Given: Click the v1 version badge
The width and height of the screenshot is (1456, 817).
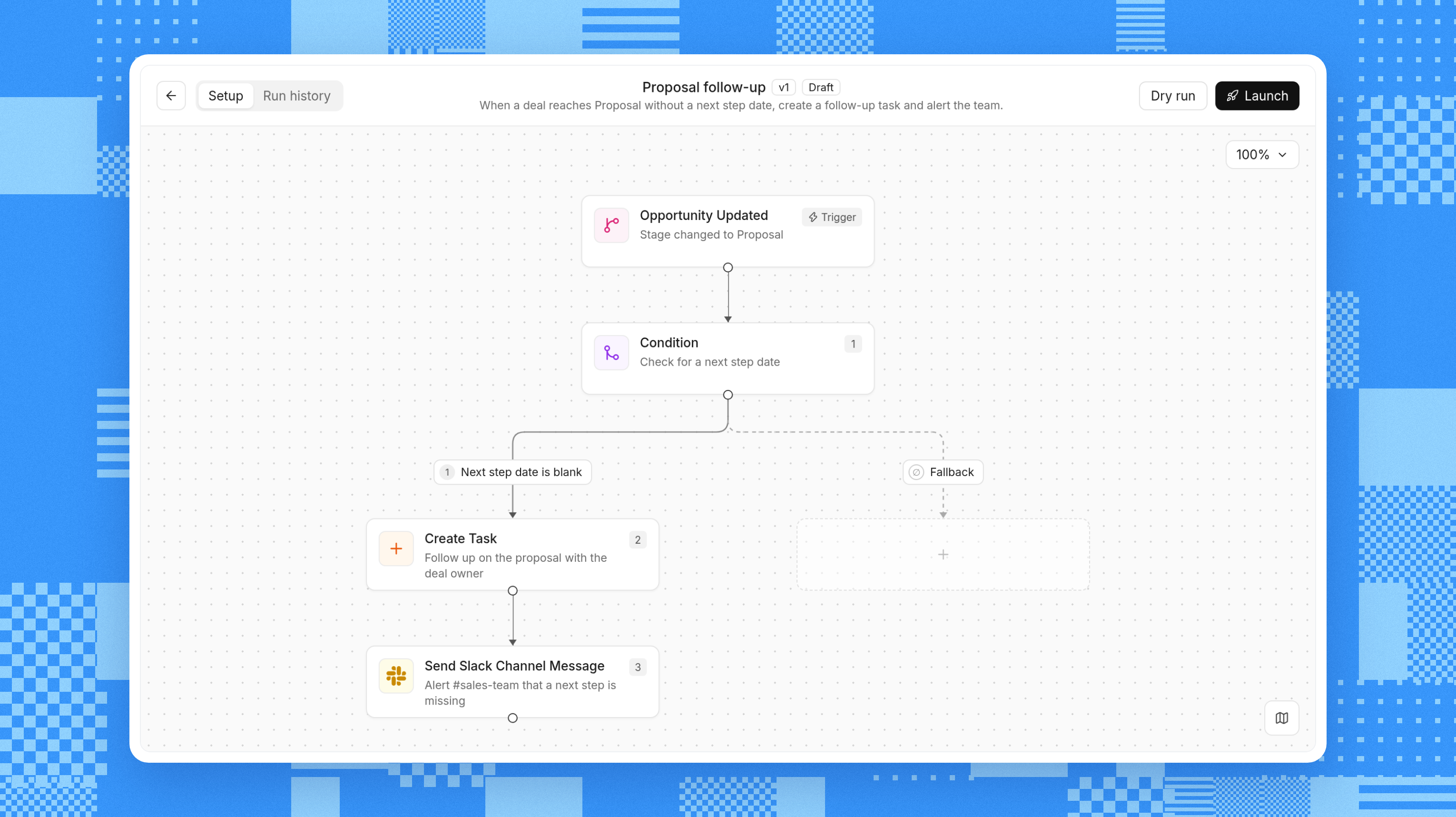Looking at the screenshot, I should tap(783, 87).
